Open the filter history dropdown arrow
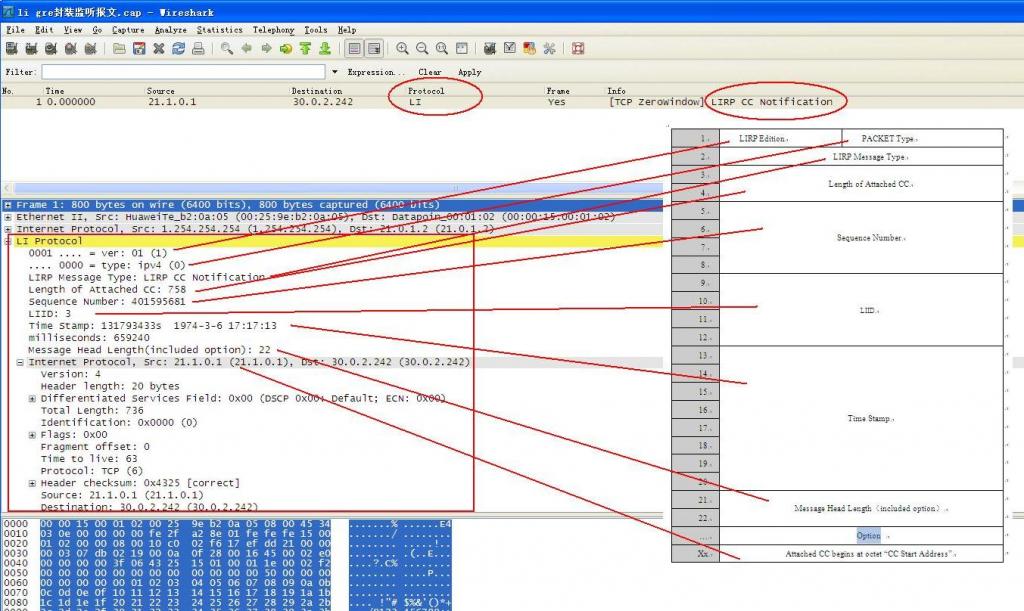Image resolution: width=1024 pixels, height=611 pixels. (335, 72)
